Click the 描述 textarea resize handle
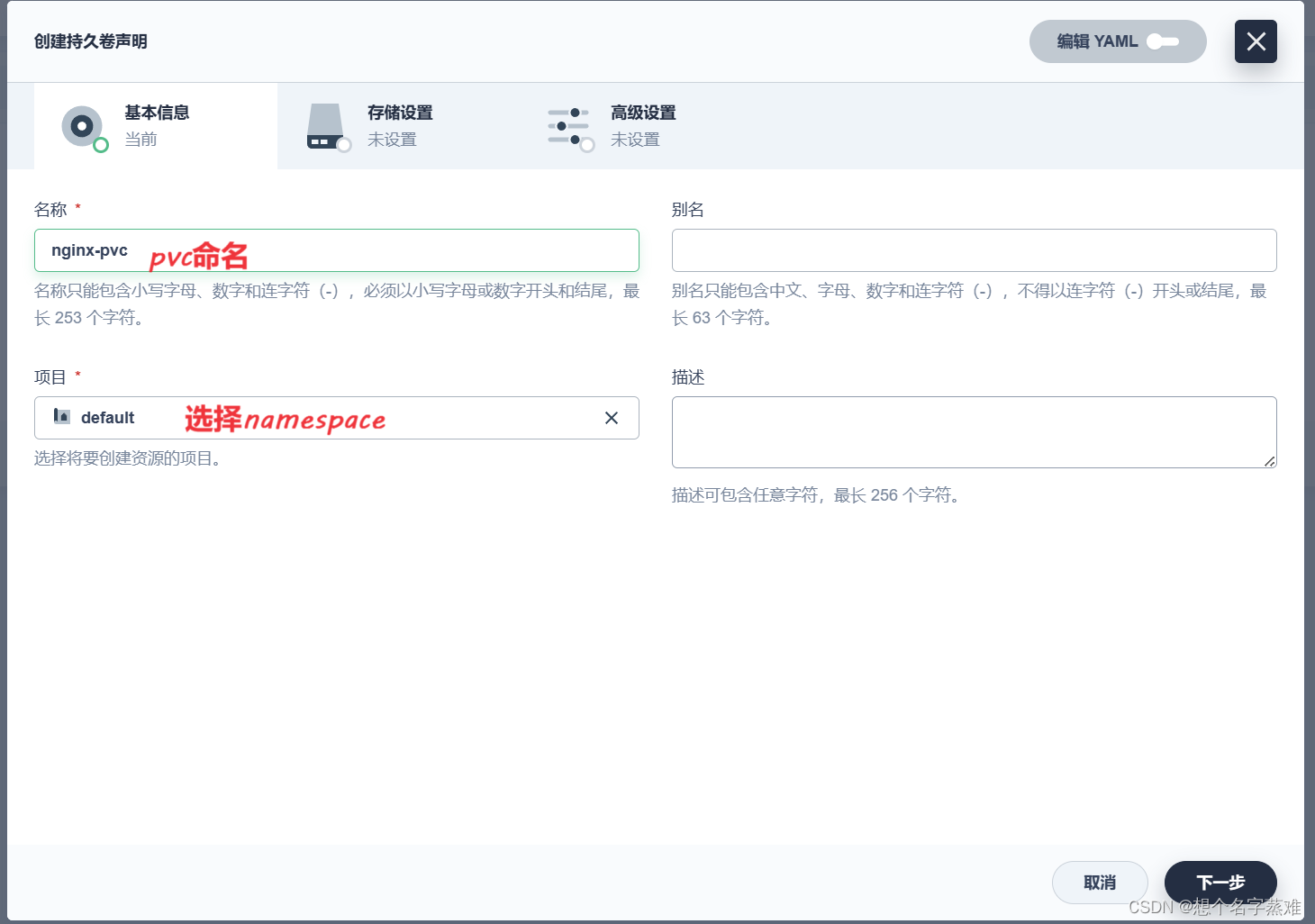The image size is (1315, 924). [1269, 461]
